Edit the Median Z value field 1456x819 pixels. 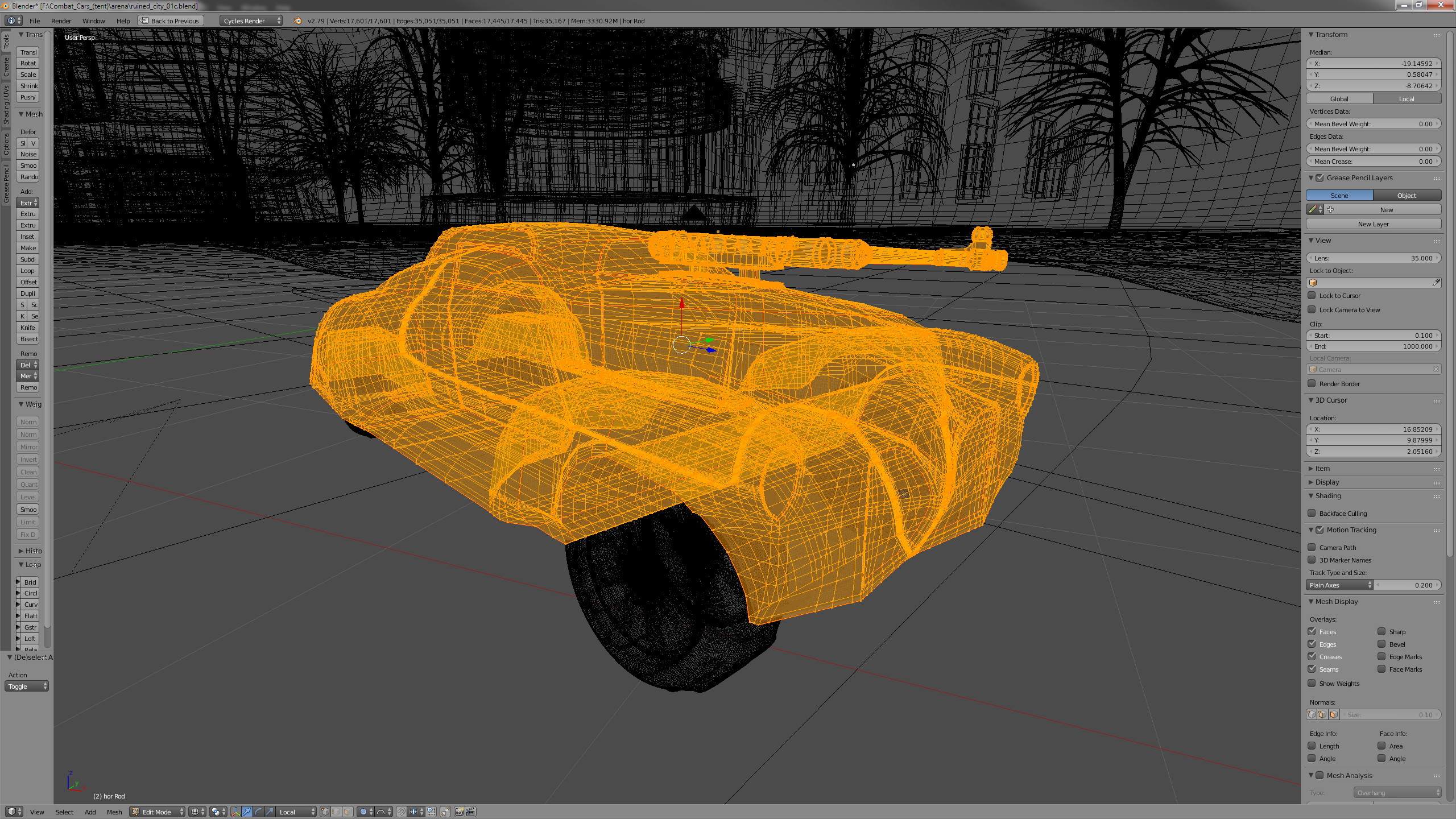(1374, 85)
